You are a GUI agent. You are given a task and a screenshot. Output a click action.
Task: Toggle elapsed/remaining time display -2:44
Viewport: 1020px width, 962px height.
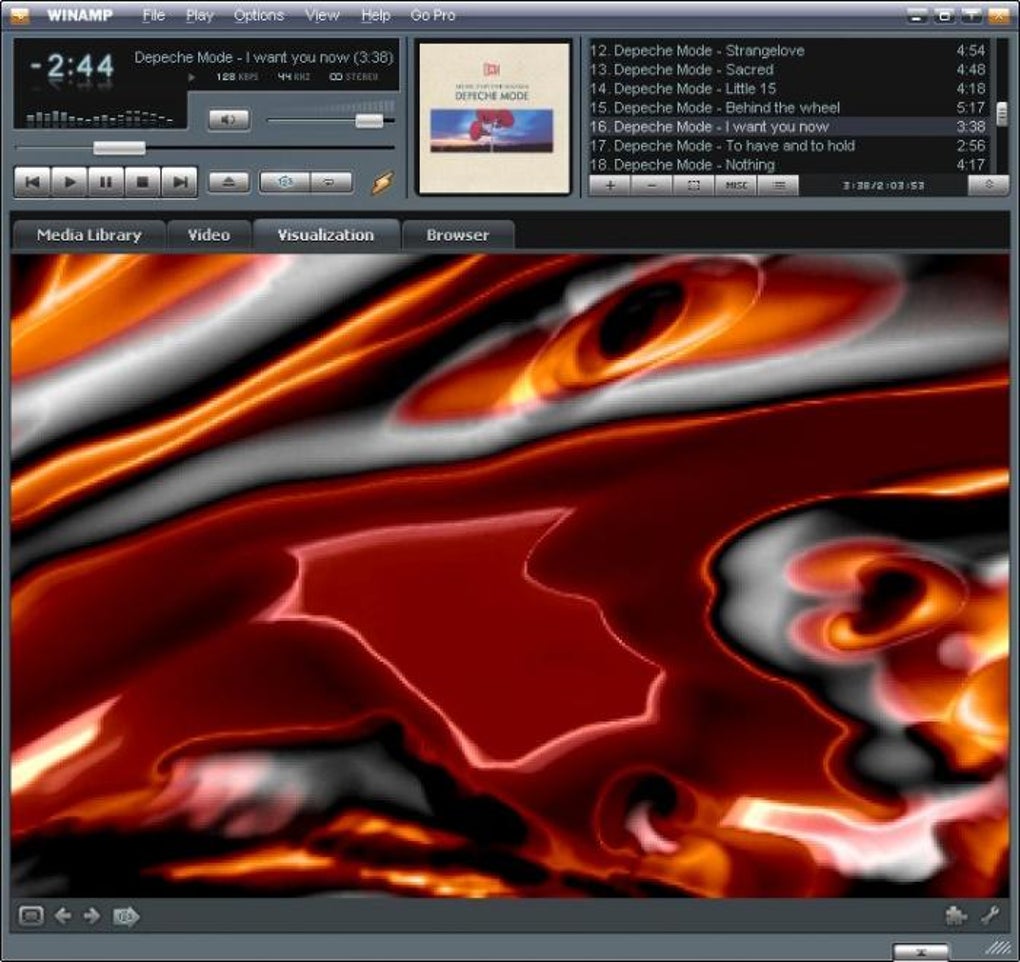72,66
